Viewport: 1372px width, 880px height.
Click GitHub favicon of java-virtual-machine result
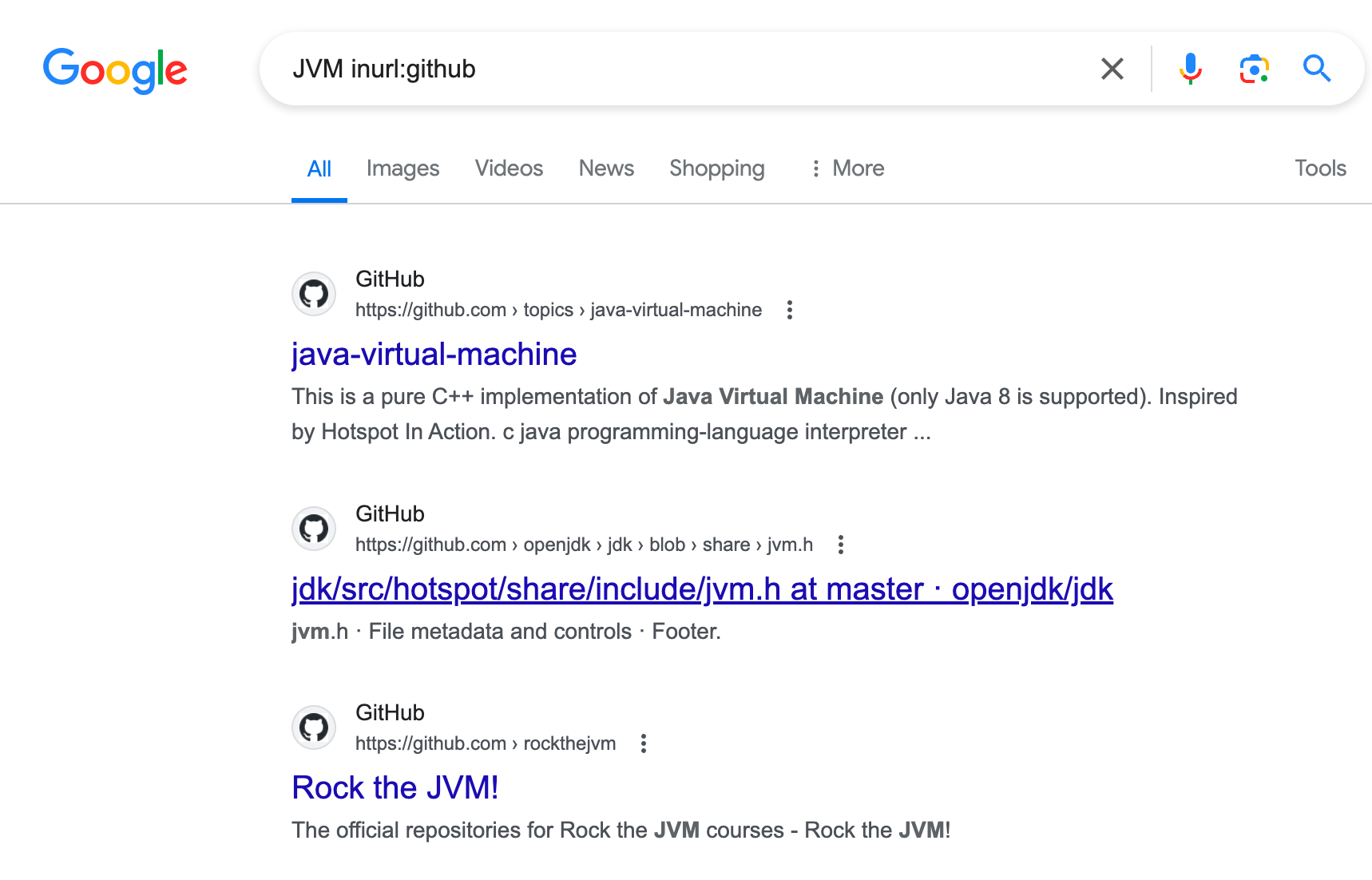click(x=314, y=294)
